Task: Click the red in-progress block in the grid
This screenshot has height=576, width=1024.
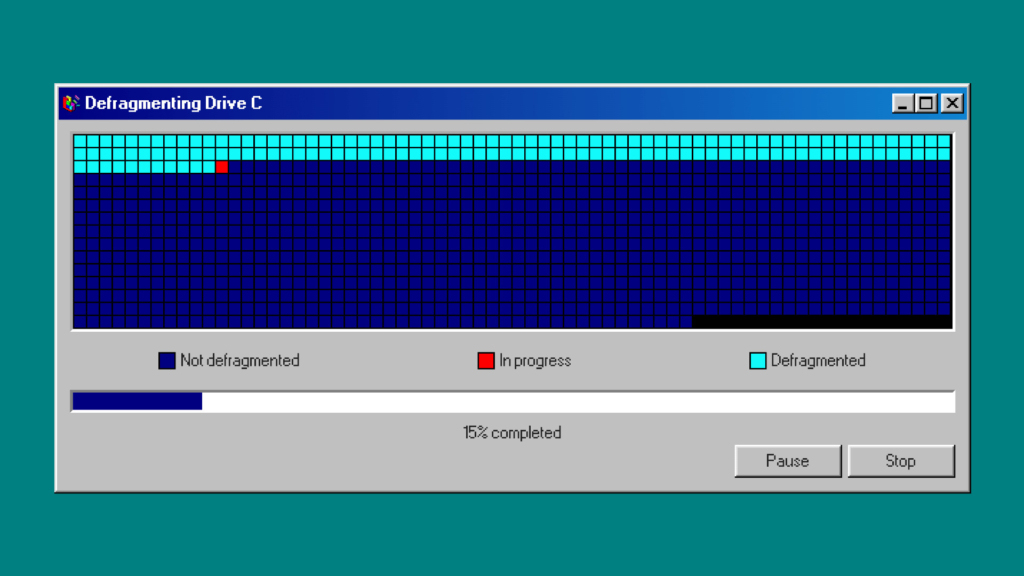Action: 221,167
